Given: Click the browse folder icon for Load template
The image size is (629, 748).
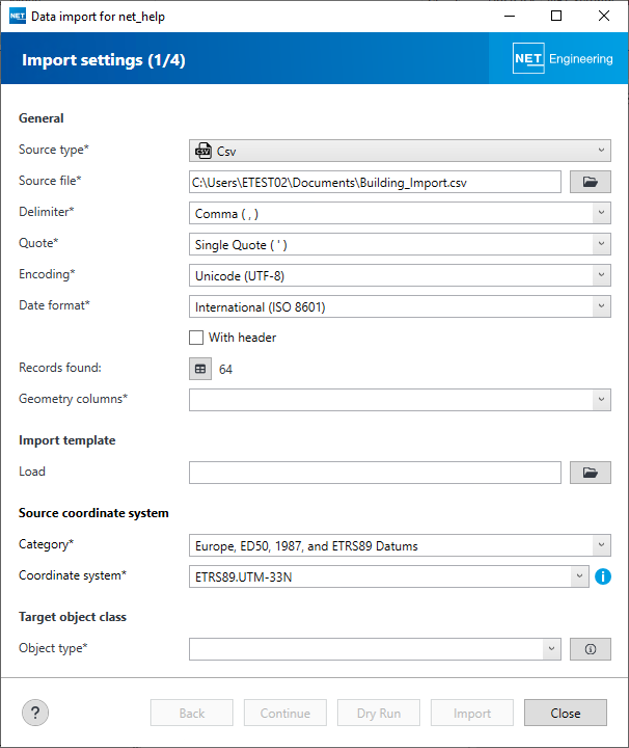Looking at the screenshot, I should point(590,472).
